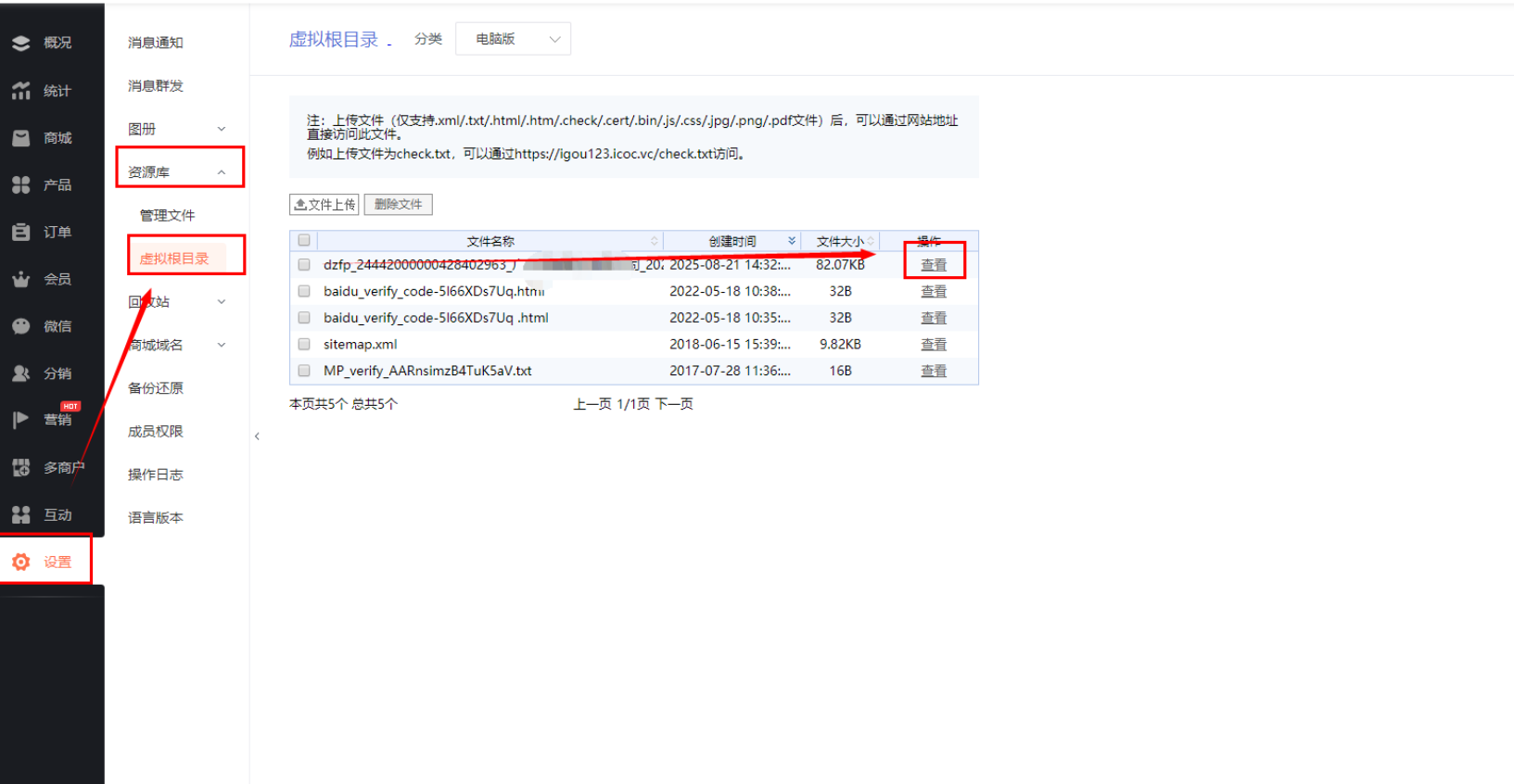Open the 微信 WeChat icon
The height and width of the screenshot is (784, 1514).
[21, 326]
